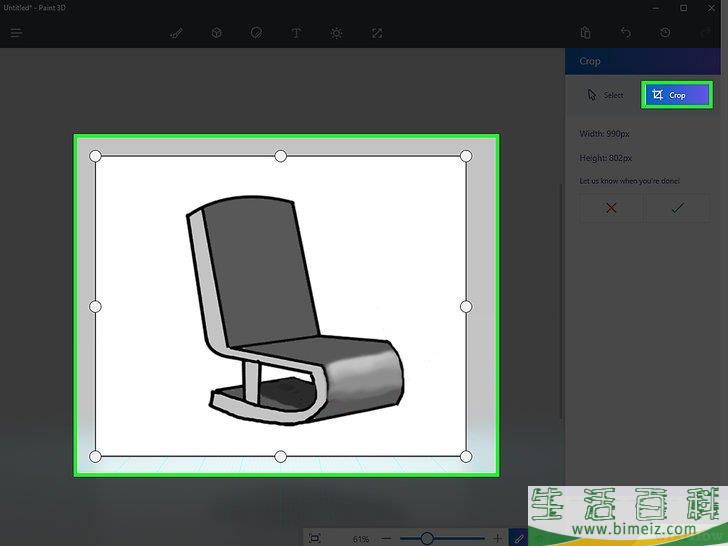The image size is (728, 546).
Task: Cancel the crop with the red X
Action: pos(611,208)
